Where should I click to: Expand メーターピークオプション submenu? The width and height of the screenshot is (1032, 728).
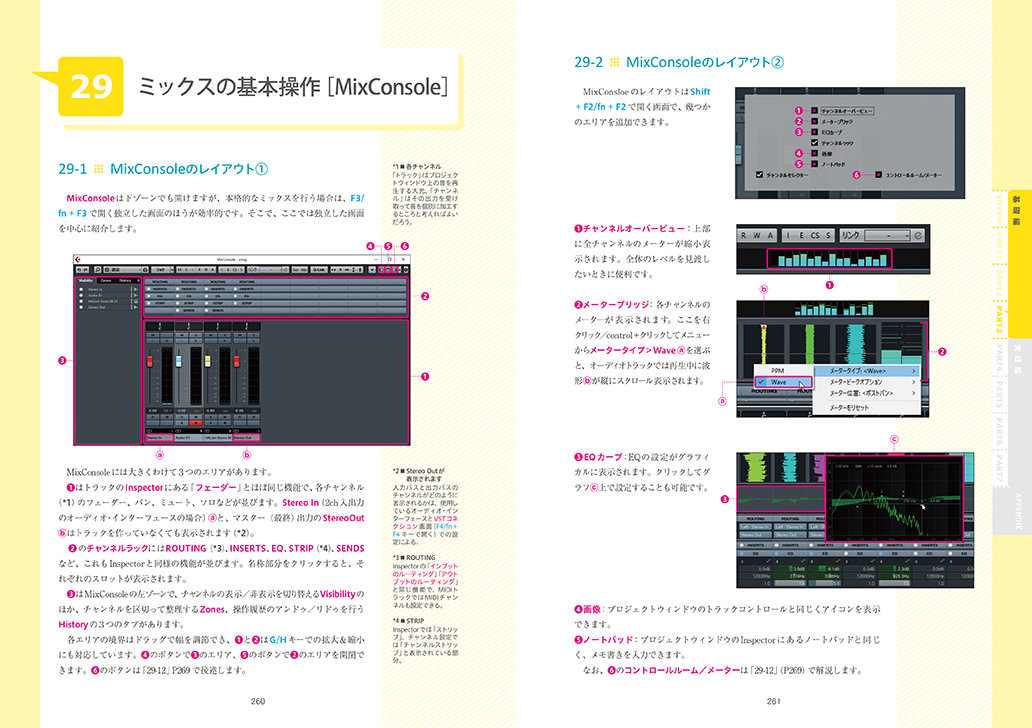pyautogui.click(x=867, y=382)
